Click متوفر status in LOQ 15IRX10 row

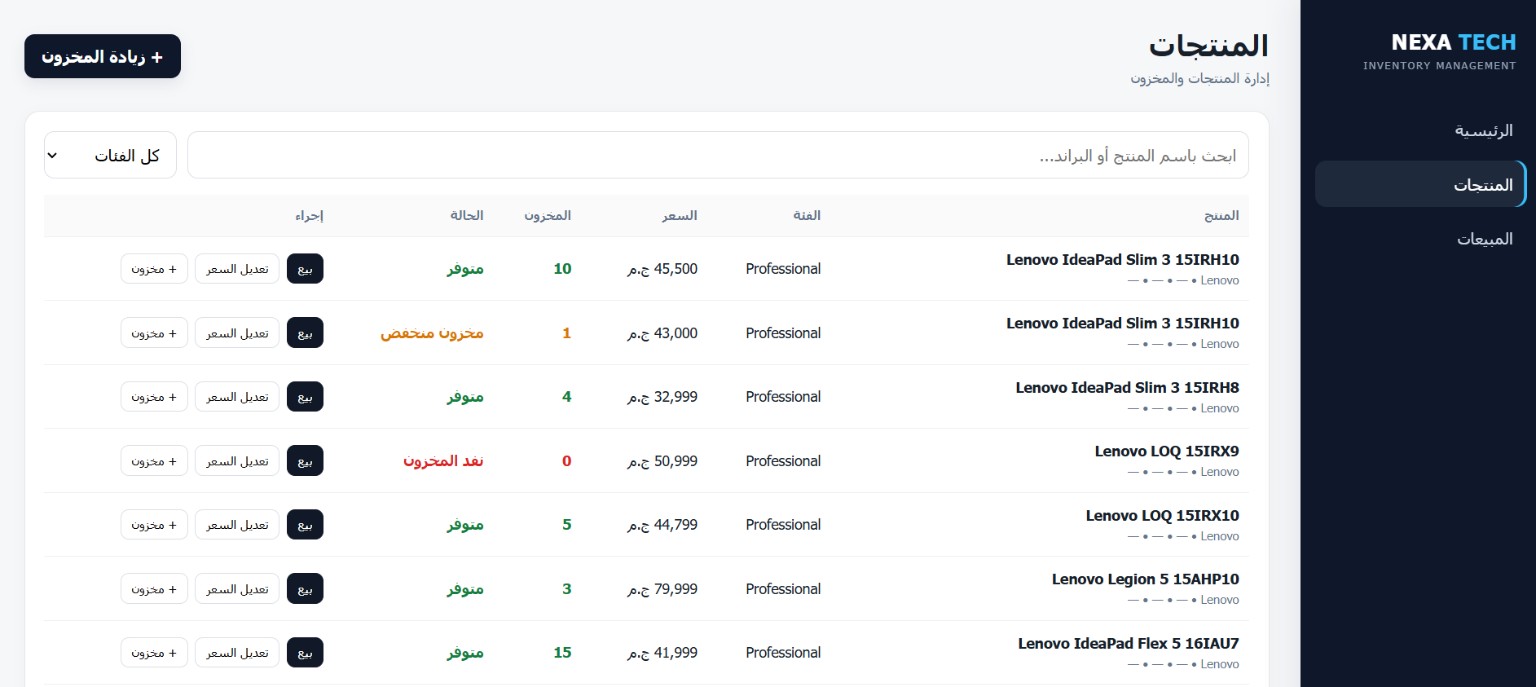click(465, 524)
